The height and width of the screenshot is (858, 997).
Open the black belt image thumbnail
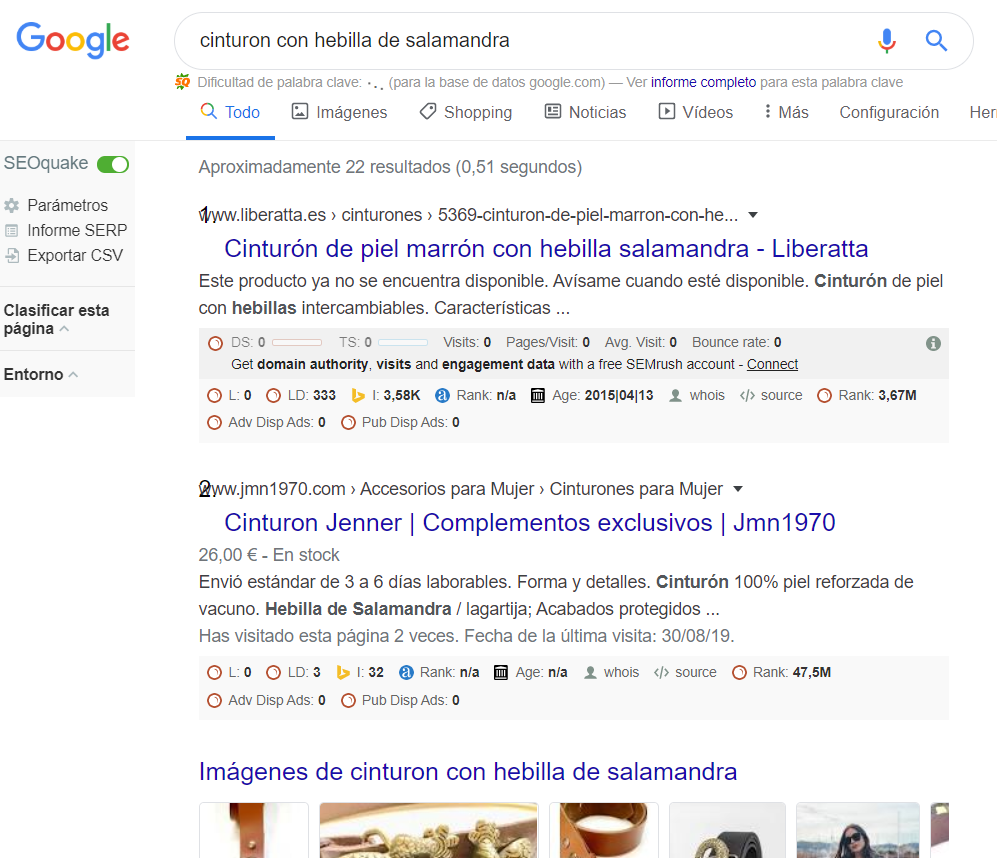(x=727, y=830)
